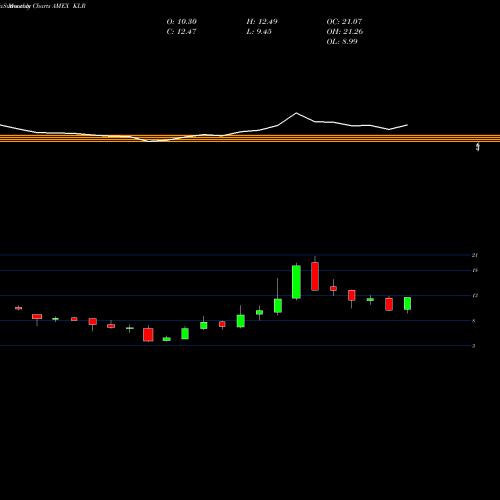The height and width of the screenshot is (500, 500).
Task: Click the '21' price axis label
Action: click(x=475, y=255)
